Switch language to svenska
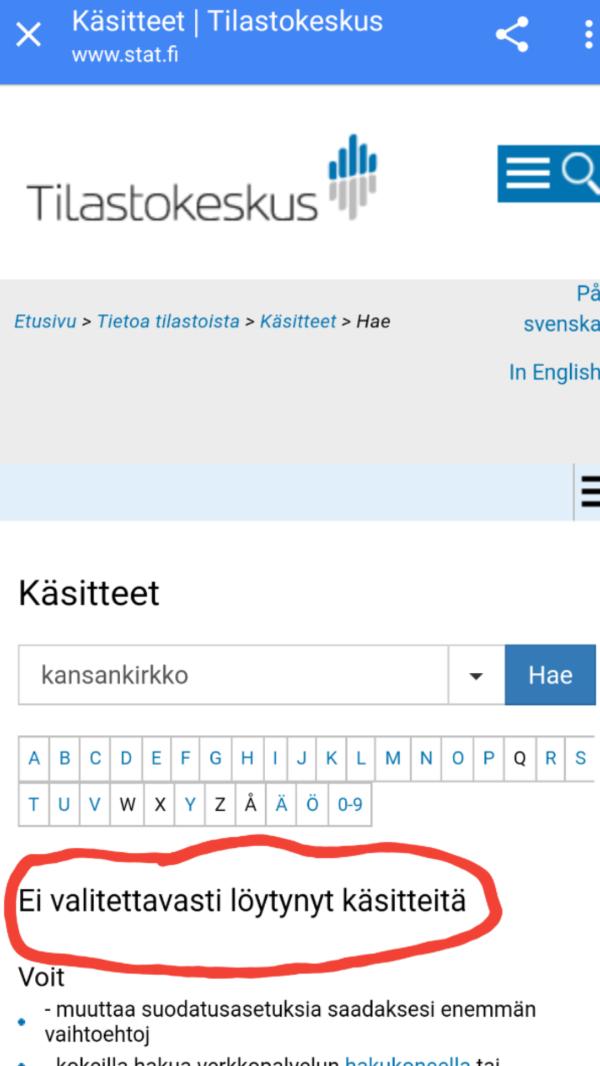600x1066 pixels. pos(560,325)
